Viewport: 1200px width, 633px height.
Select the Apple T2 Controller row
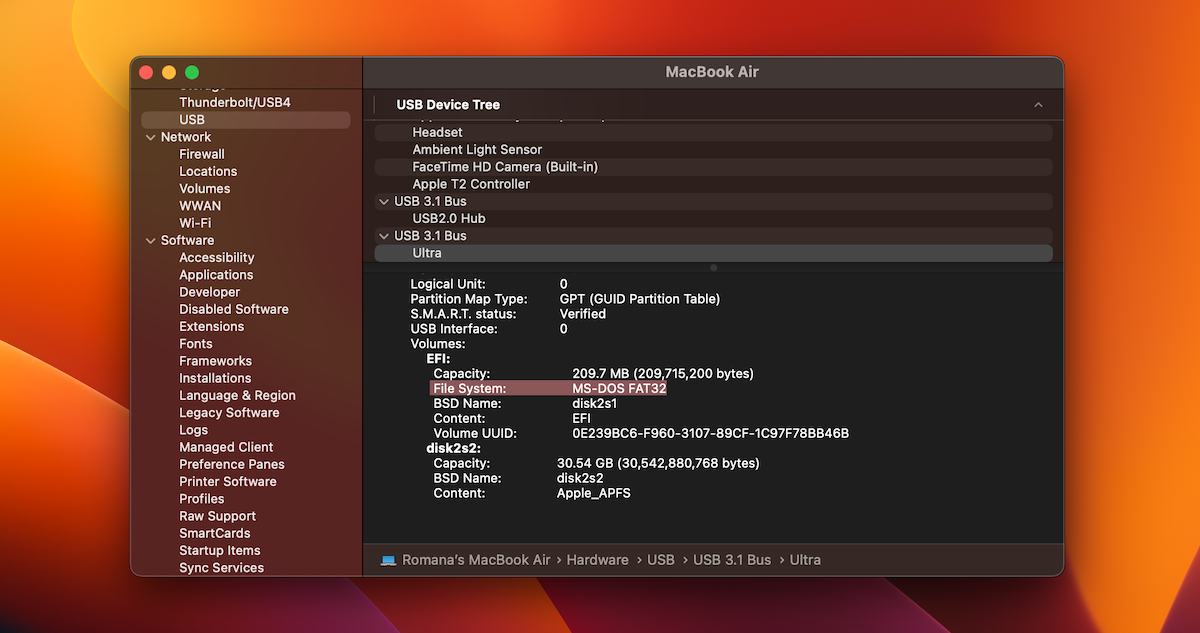(x=713, y=184)
